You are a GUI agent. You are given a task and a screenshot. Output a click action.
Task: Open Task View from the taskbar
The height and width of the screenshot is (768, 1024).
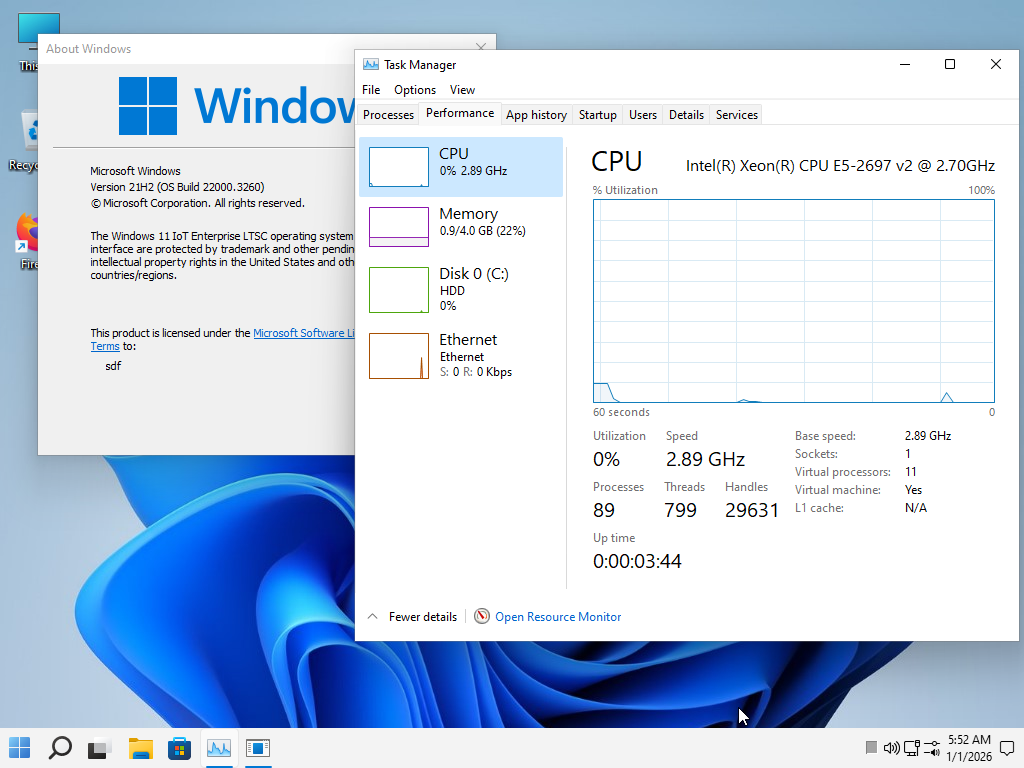click(99, 748)
